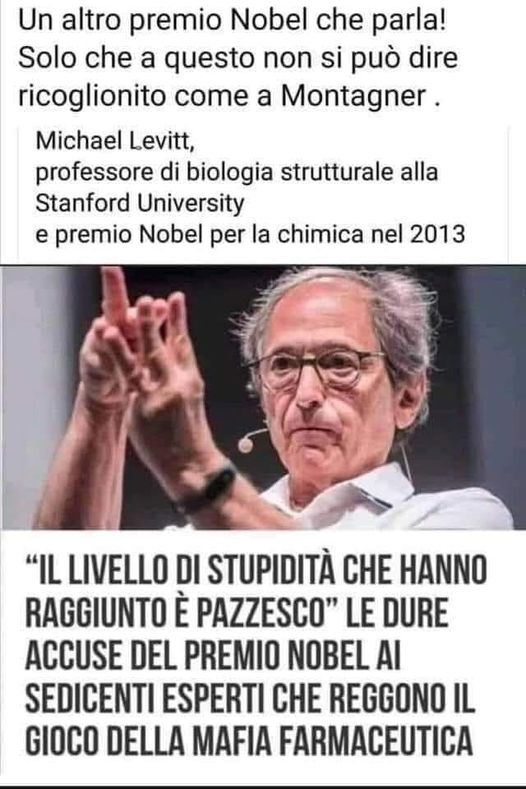Click the headset microphone near the man's cheek
Image resolution: width=526 pixels, height=789 pixels.
252,439
